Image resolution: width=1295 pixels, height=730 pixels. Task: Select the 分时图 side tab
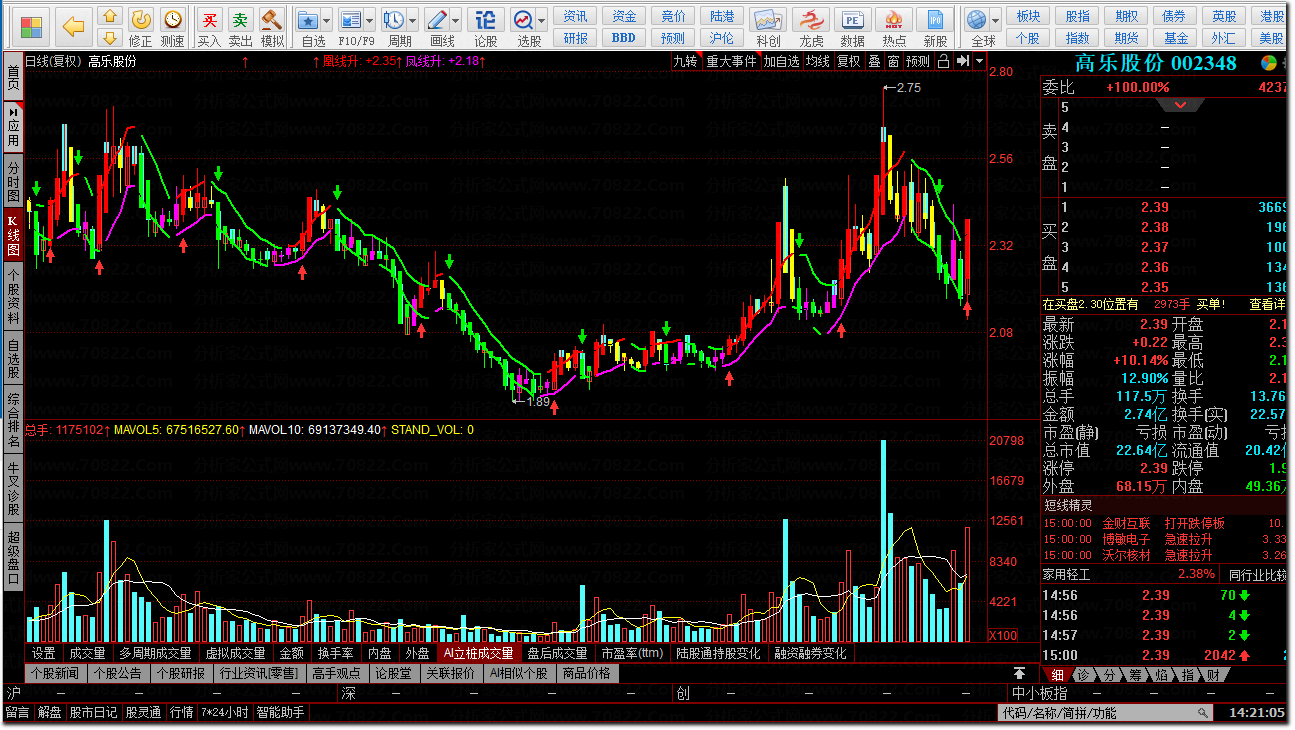click(13, 179)
